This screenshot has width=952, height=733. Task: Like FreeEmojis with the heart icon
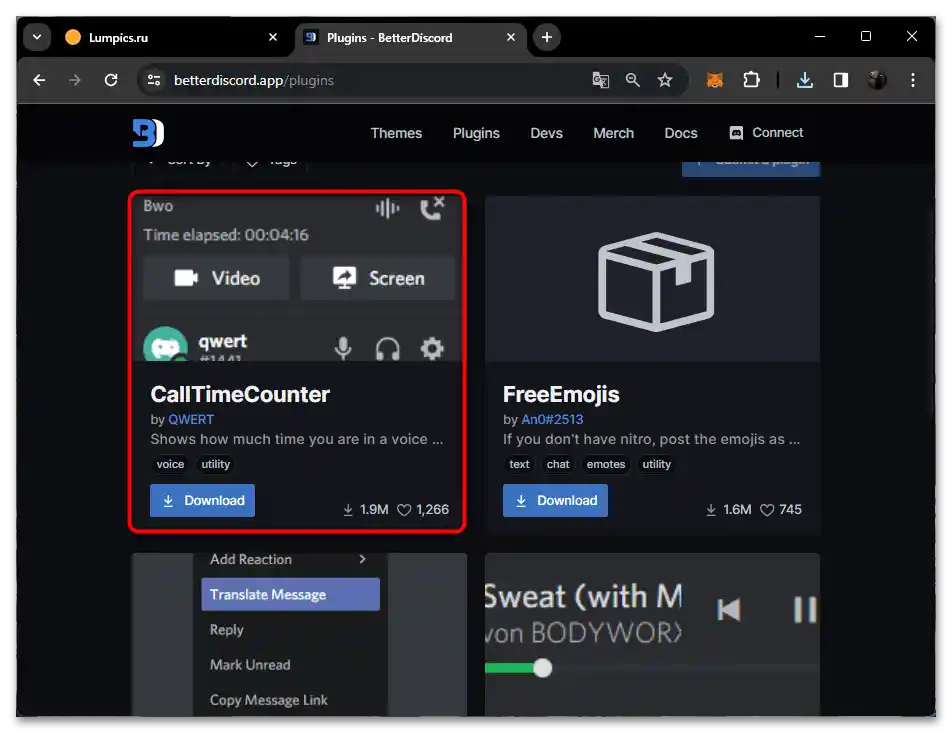767,510
